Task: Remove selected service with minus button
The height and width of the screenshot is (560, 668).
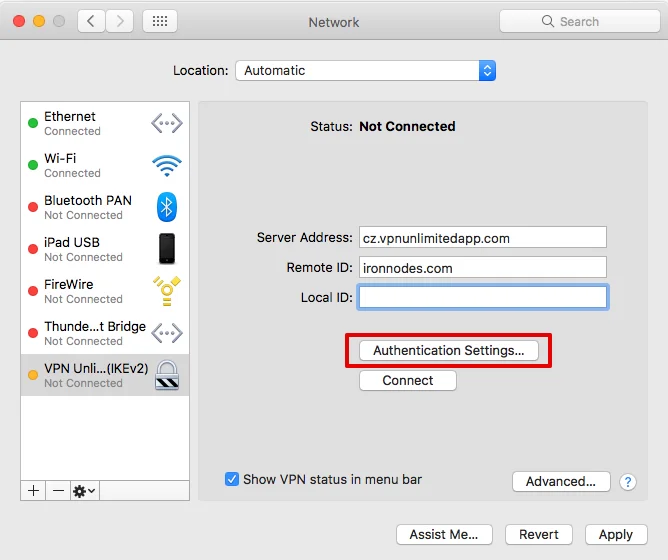Action: (x=58, y=491)
